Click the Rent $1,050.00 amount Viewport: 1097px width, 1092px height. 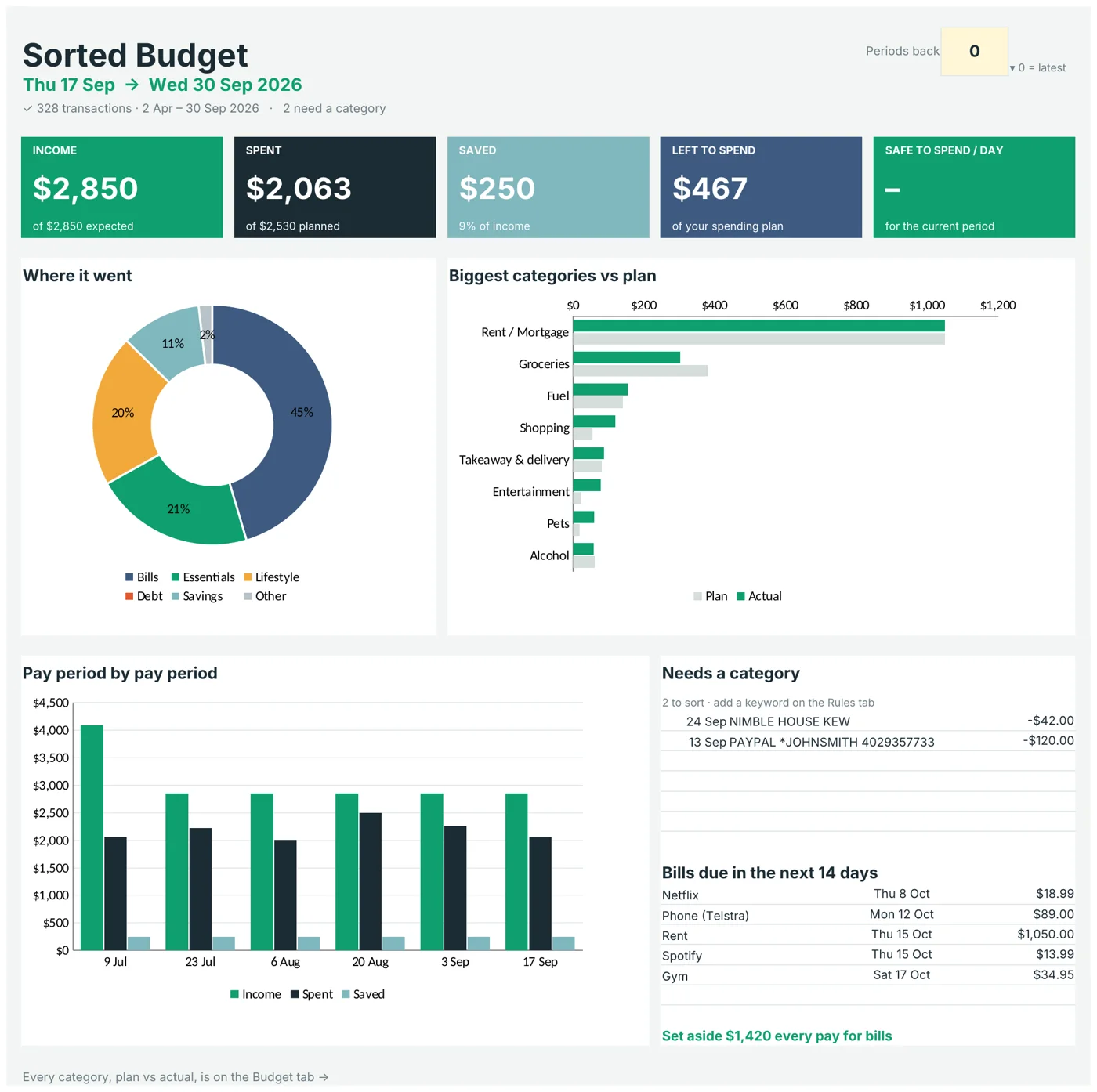click(1045, 935)
